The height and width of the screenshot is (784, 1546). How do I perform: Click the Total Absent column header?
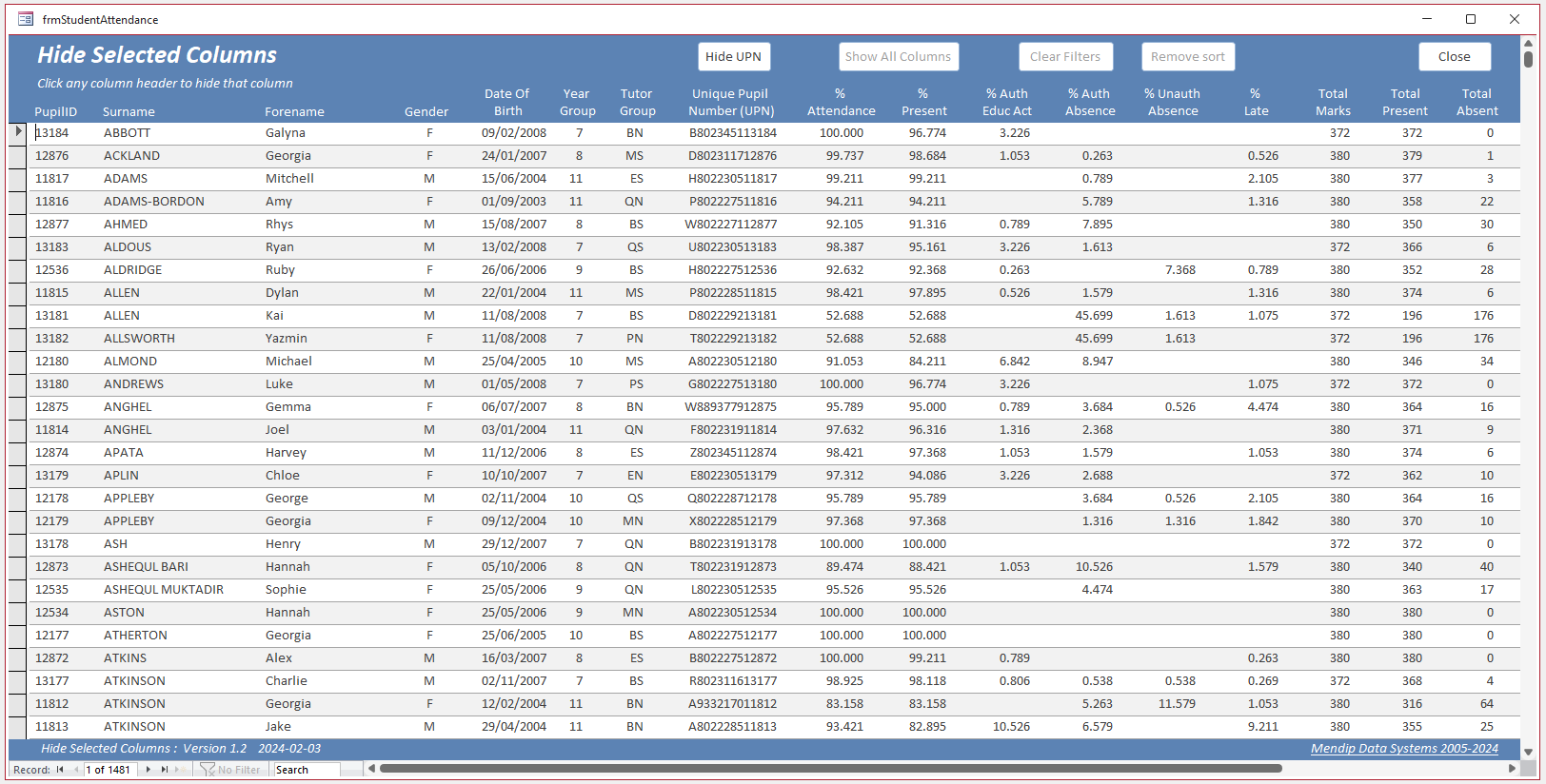point(1477,103)
